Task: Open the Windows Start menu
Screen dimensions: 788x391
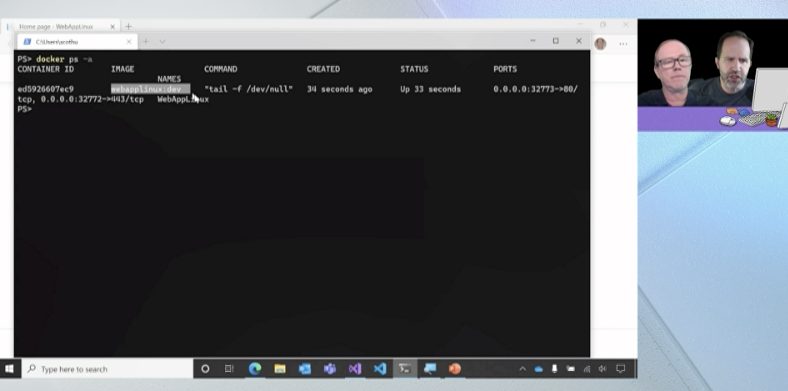Action: (x=9, y=369)
